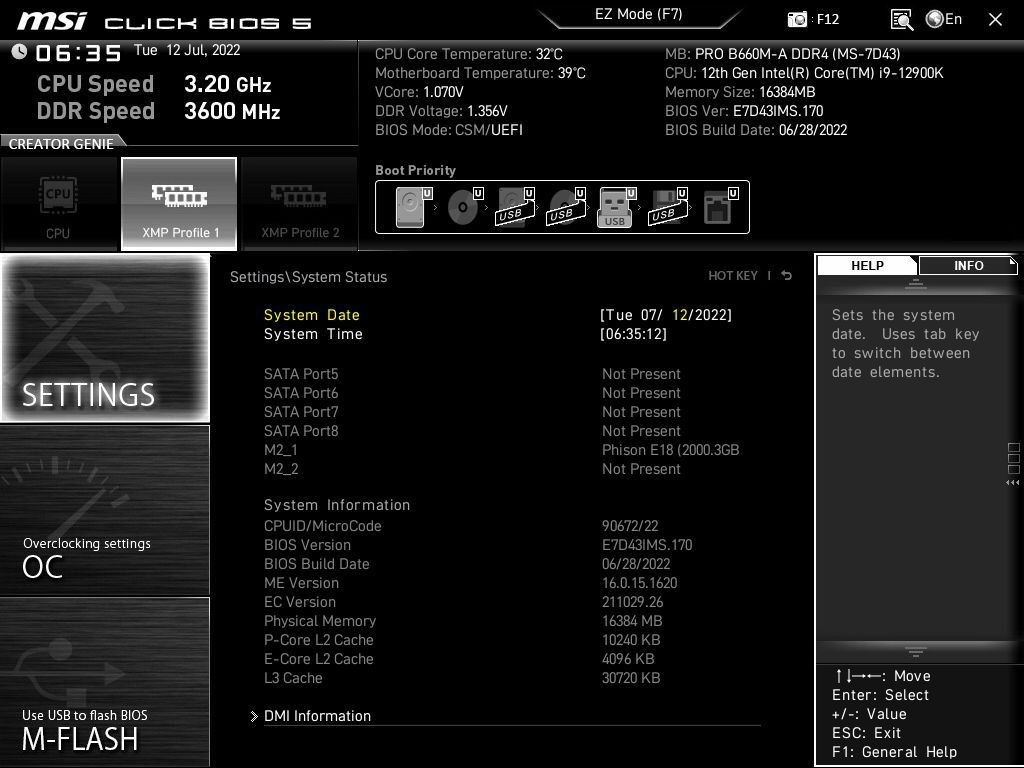
Task: Open M-FLASH to flash BIOS
Action: [105, 682]
